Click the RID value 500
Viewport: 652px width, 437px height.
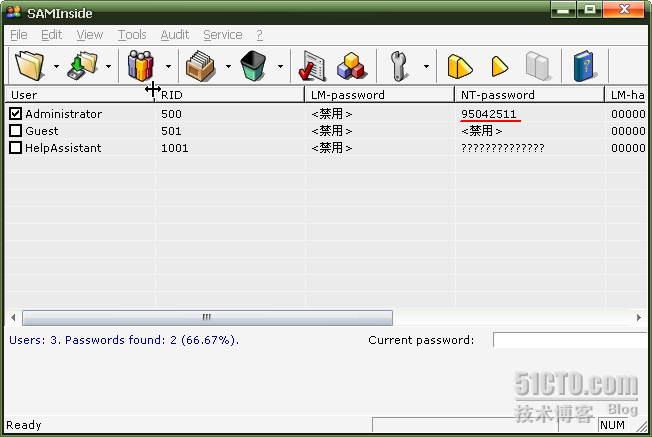[x=171, y=114]
